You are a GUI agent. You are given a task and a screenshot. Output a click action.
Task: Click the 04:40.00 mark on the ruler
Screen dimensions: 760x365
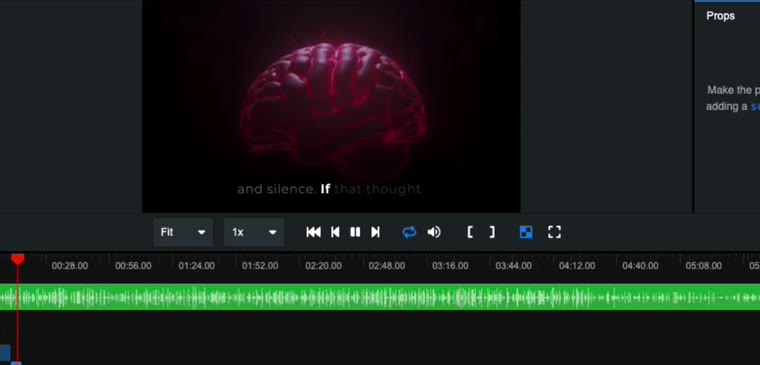tap(640, 266)
